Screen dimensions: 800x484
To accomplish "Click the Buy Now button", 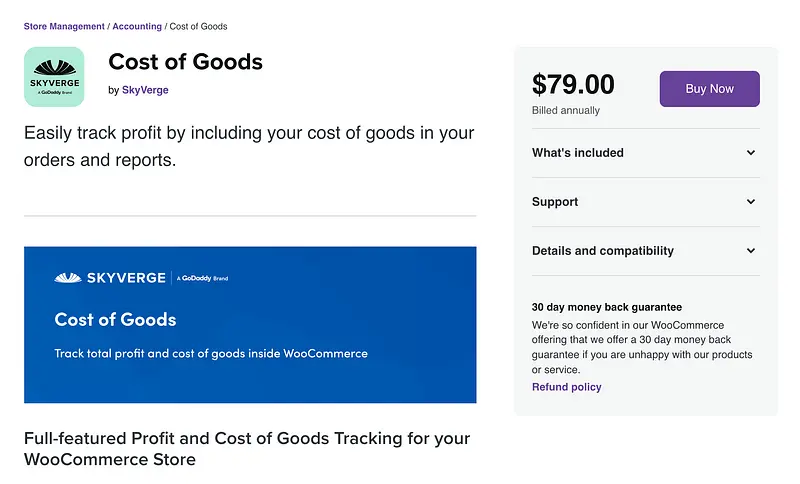I will [x=709, y=89].
